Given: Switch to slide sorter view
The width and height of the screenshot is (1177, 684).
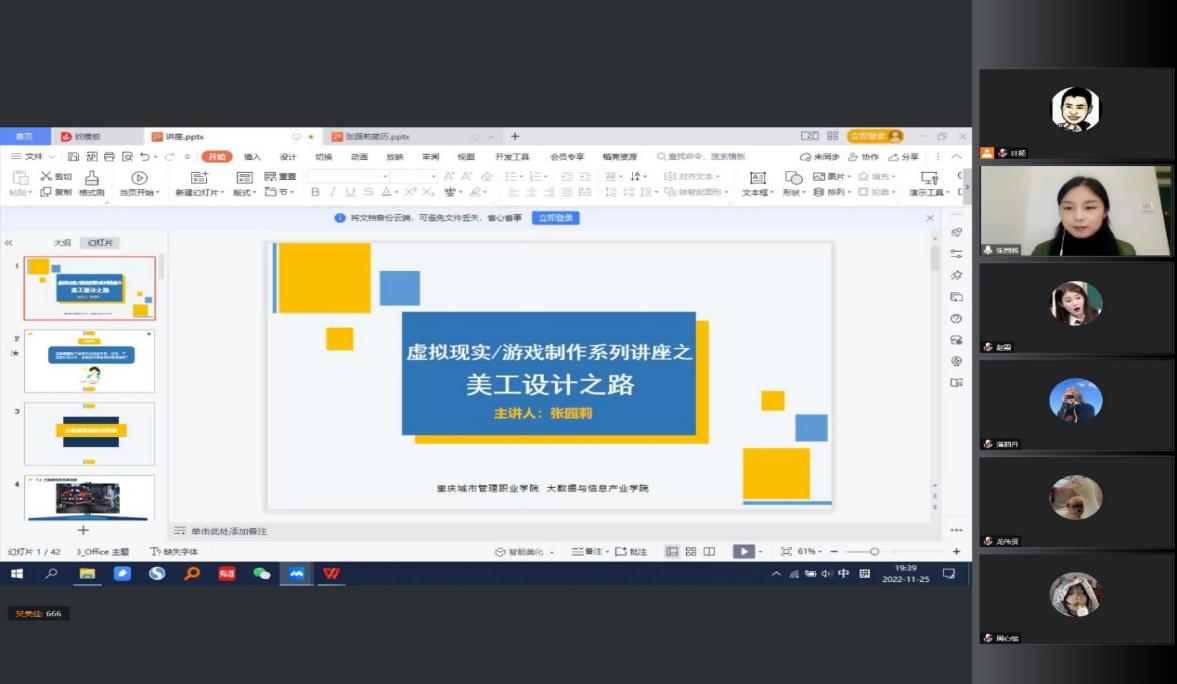Looking at the screenshot, I should (691, 552).
